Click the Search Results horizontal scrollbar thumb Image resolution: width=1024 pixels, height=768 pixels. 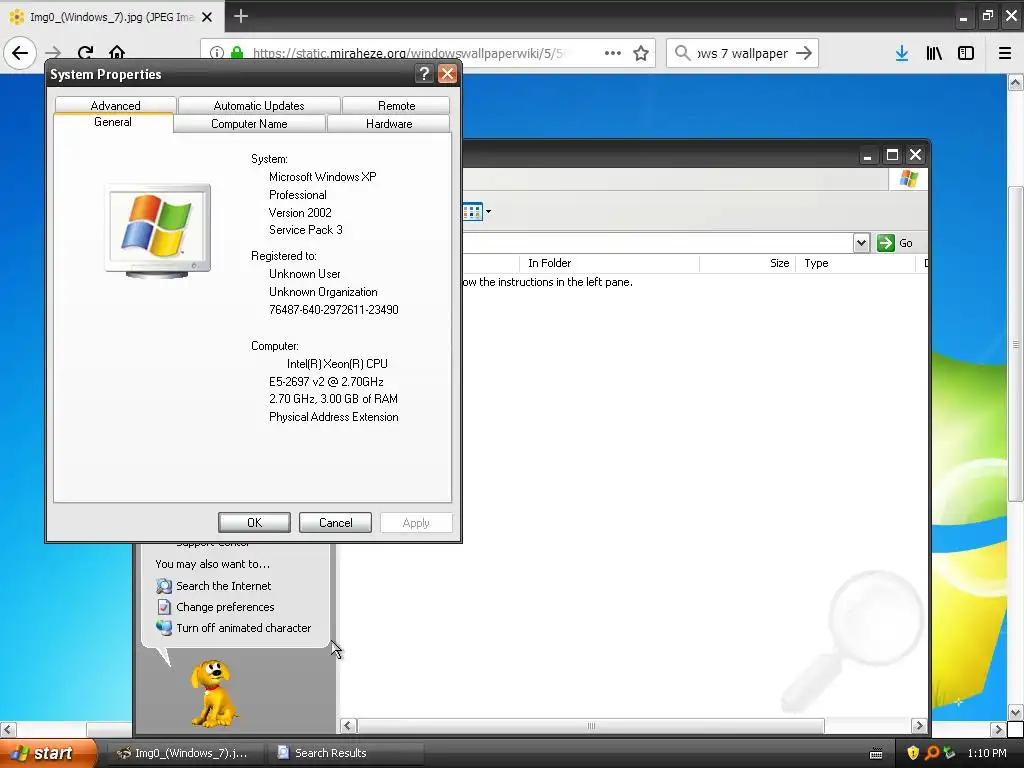click(x=591, y=726)
